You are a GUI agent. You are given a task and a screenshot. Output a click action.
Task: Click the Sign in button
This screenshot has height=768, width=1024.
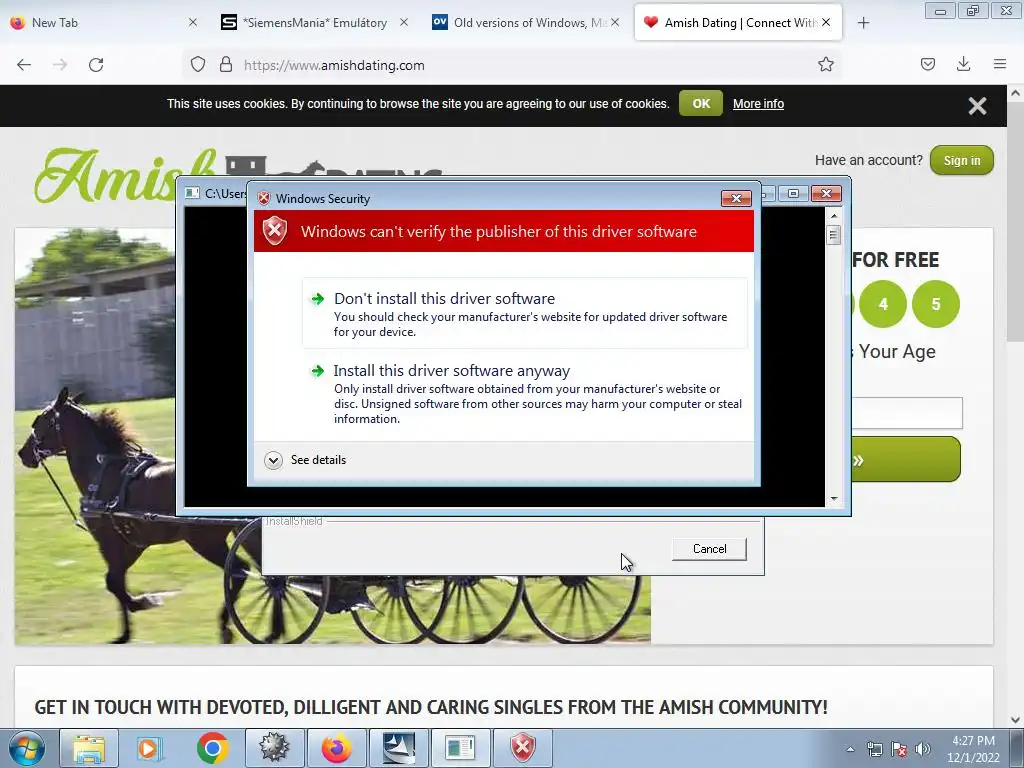[961, 161]
